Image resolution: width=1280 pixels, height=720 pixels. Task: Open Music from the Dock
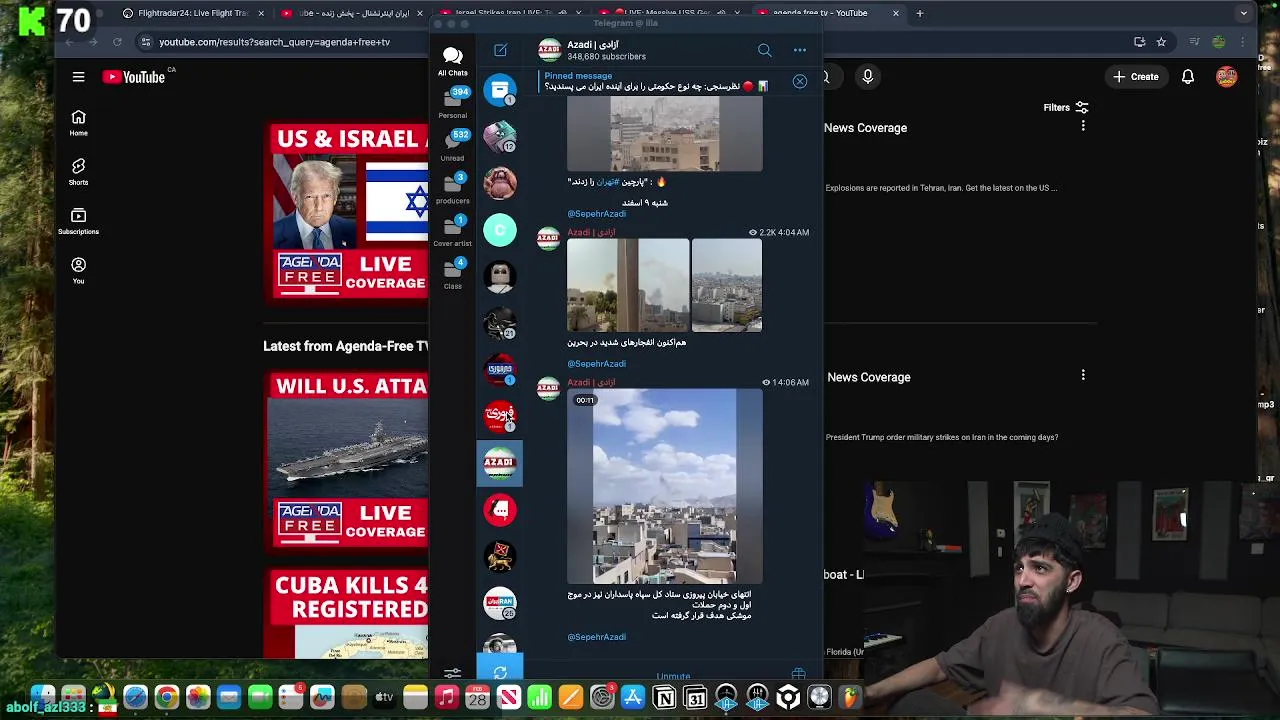446,697
